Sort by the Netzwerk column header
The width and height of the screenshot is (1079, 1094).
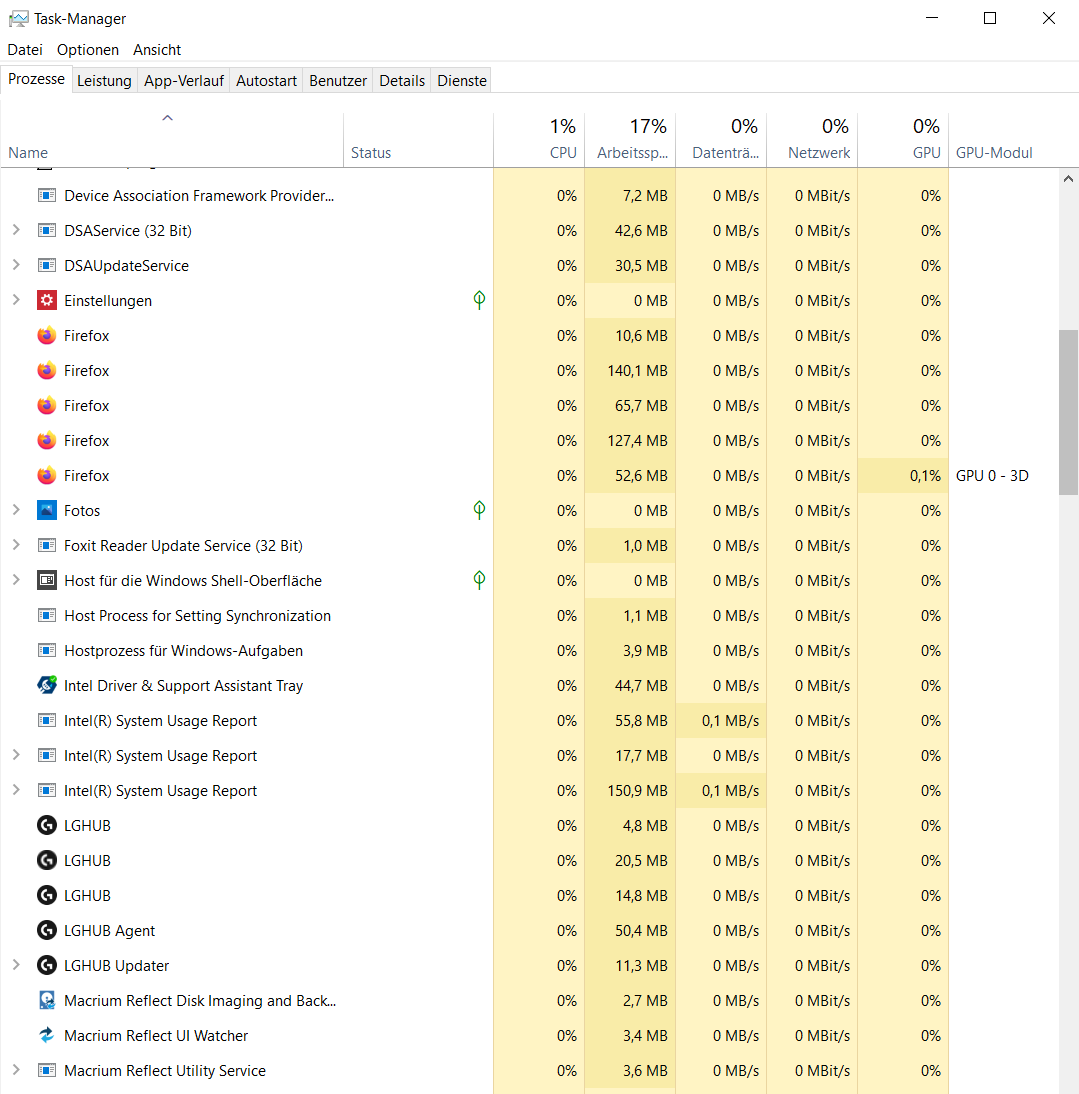coord(813,140)
